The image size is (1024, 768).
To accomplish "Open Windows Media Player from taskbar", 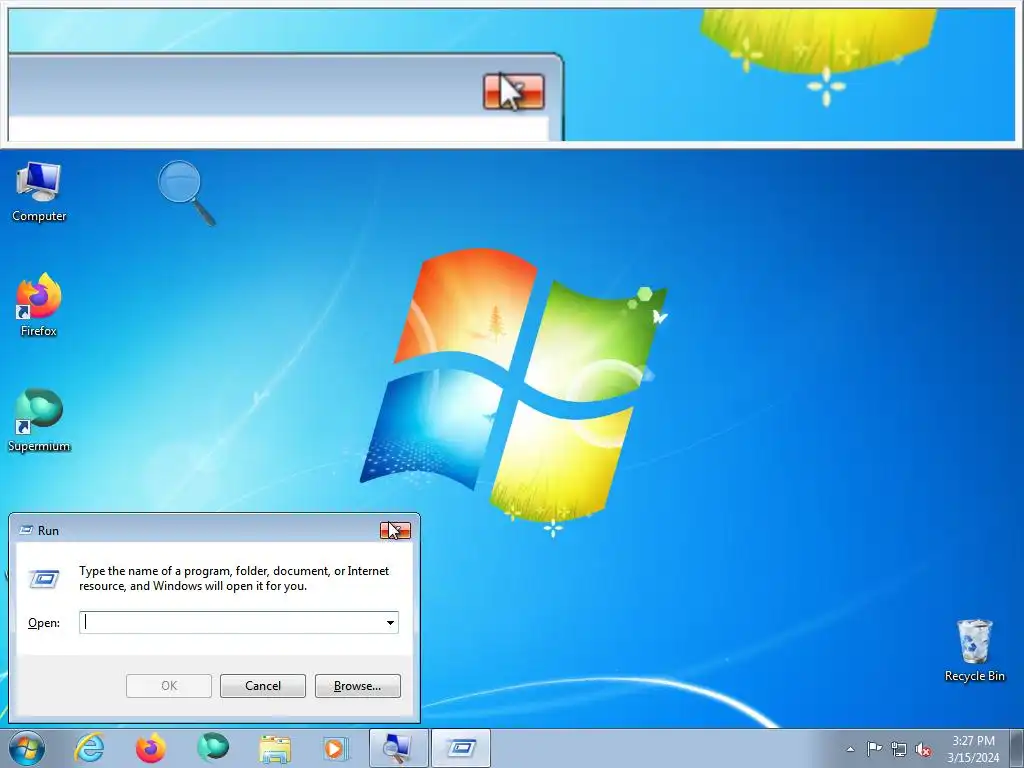I will 336,748.
